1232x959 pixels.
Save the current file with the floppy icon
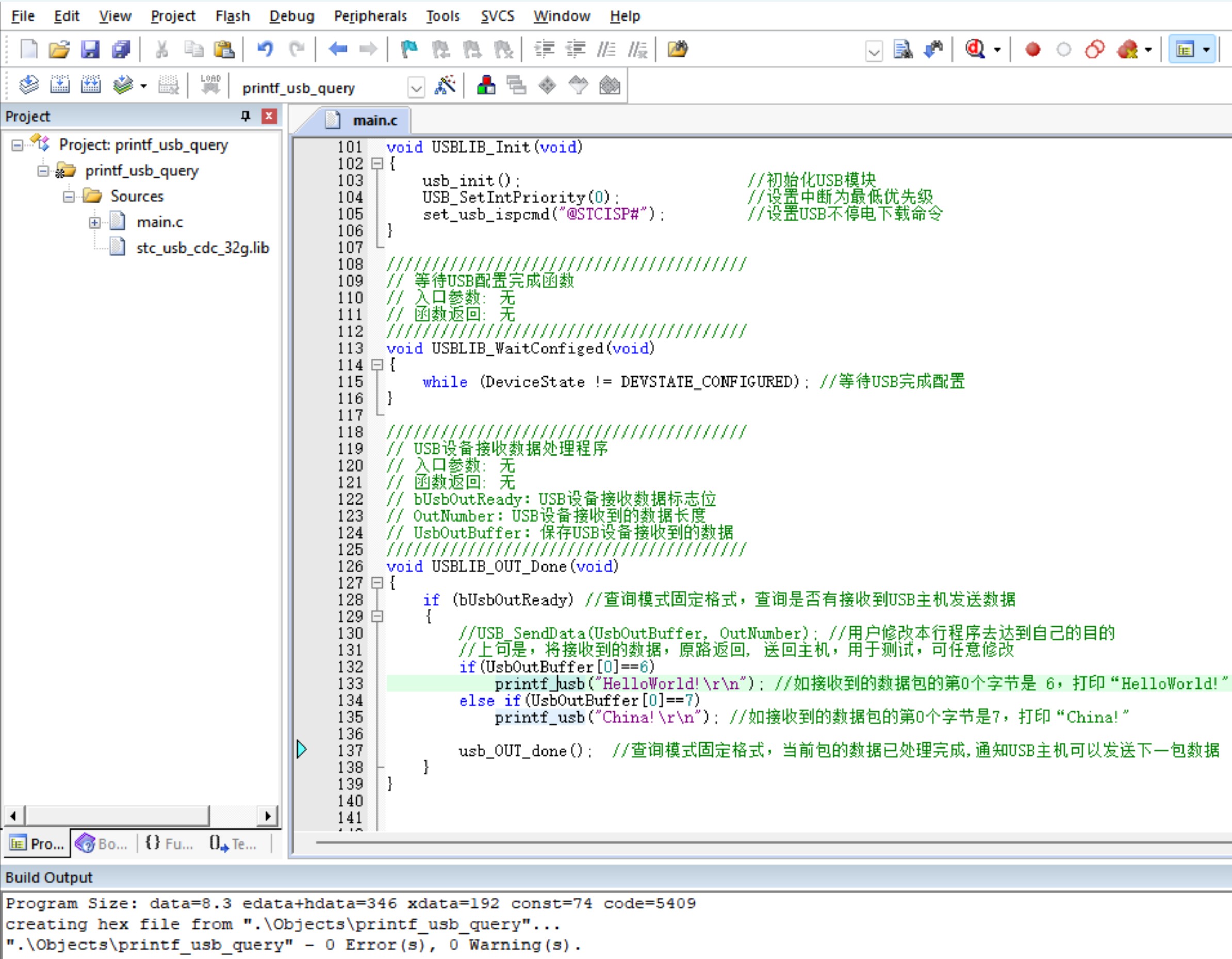(90, 50)
